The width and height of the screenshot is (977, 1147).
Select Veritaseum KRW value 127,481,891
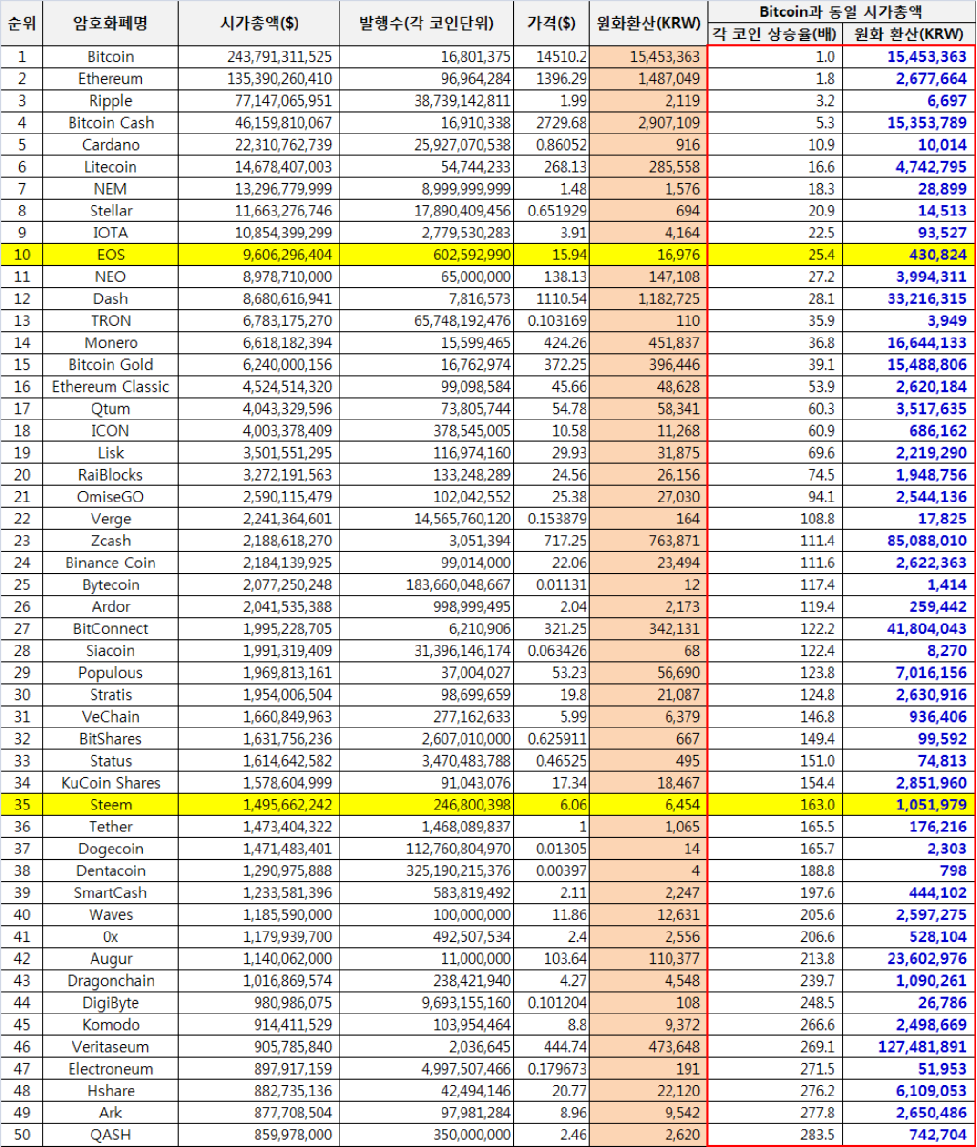coord(909,1047)
